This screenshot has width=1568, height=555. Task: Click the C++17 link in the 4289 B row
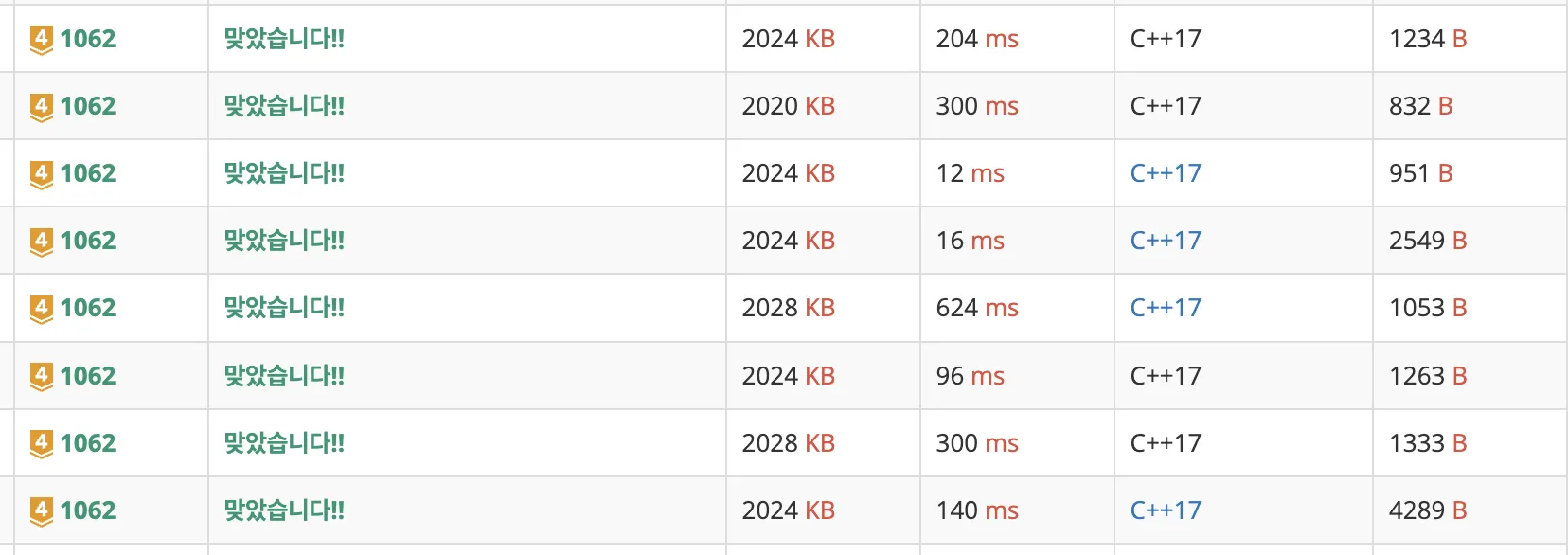point(1166,510)
